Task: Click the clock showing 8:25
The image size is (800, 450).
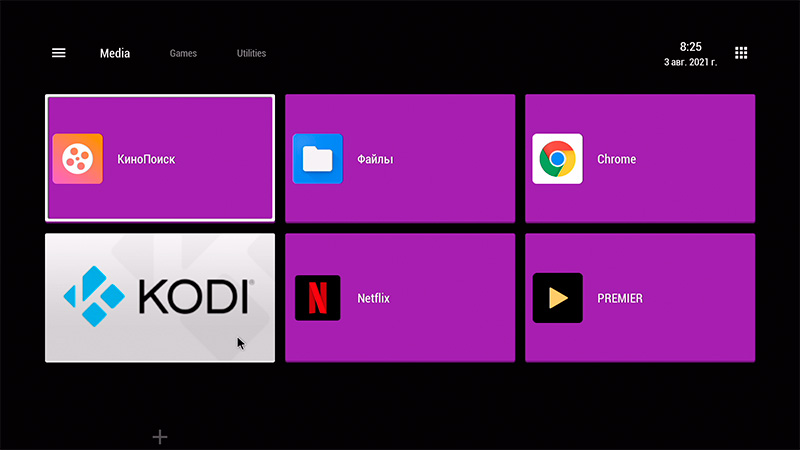Action: tap(690, 47)
